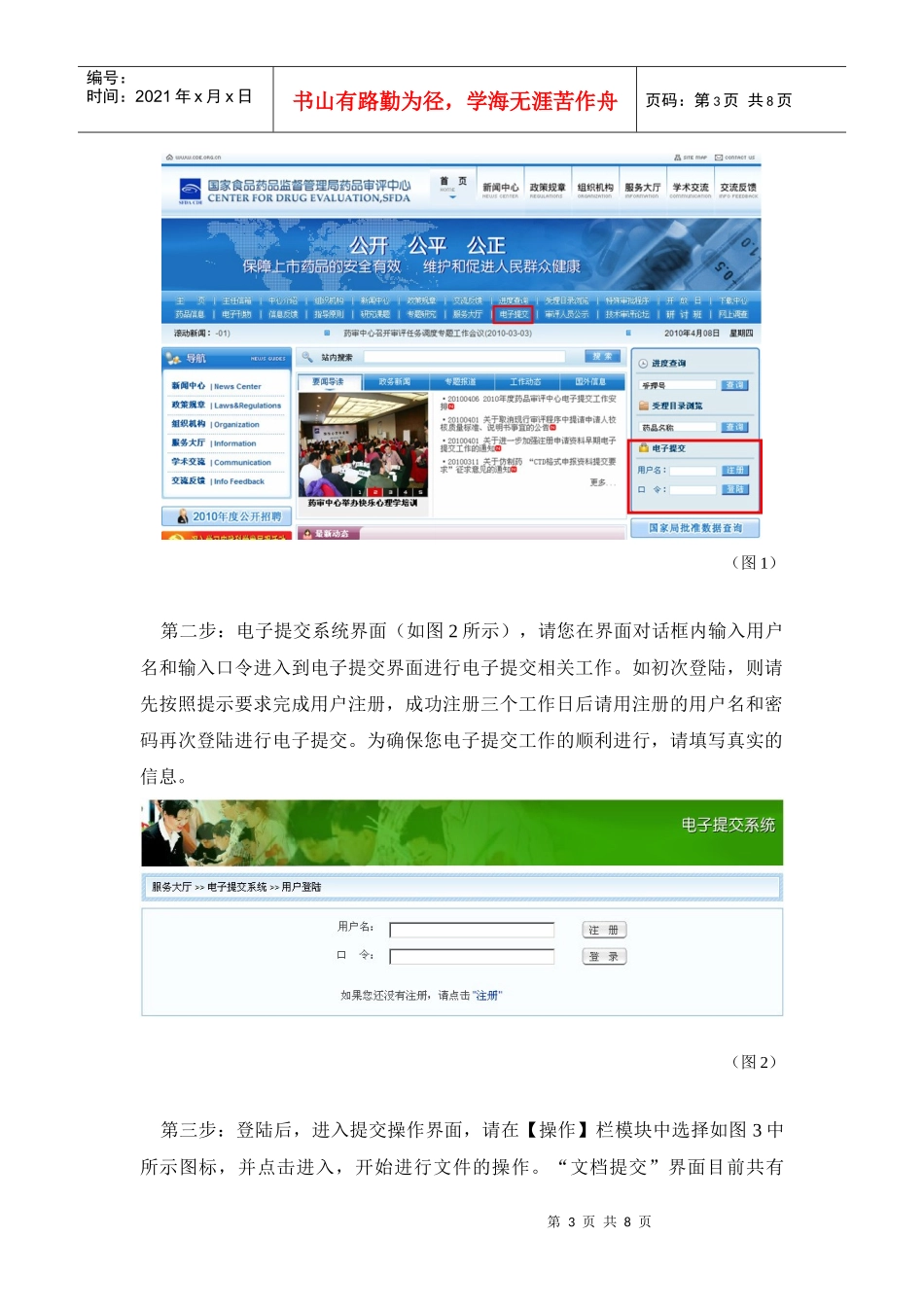This screenshot has width=924, height=1307.
Task: Open 新闻中心 News Center sidebar link
Action: [216, 386]
